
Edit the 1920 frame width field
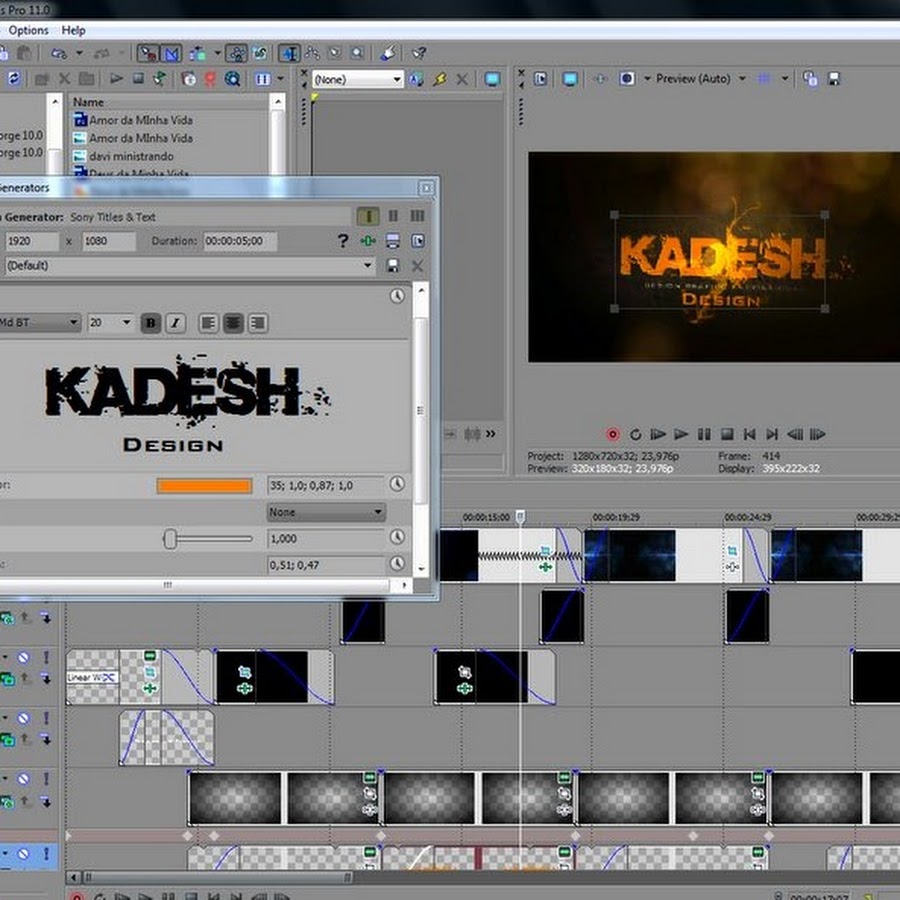pyautogui.click(x=32, y=241)
